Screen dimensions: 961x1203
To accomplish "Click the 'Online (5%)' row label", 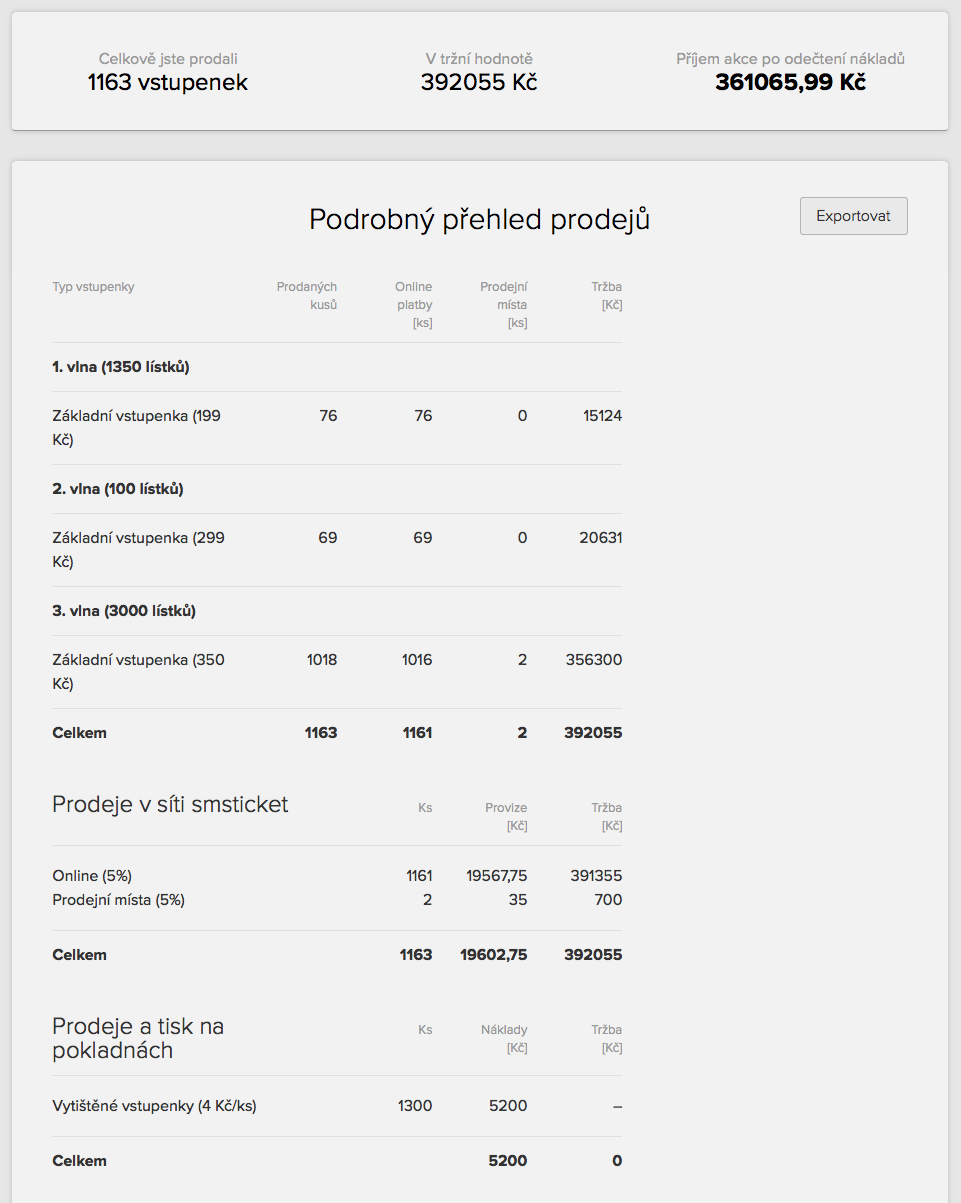I will pyautogui.click(x=92, y=876).
